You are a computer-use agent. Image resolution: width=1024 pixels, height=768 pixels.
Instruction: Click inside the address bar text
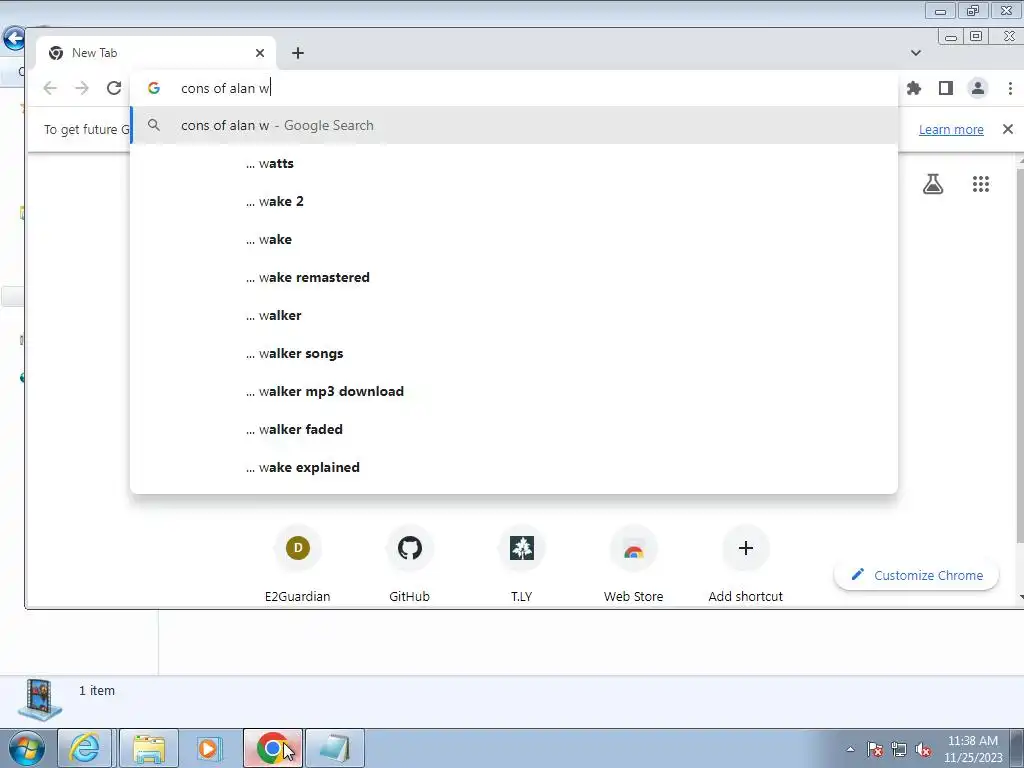click(225, 88)
